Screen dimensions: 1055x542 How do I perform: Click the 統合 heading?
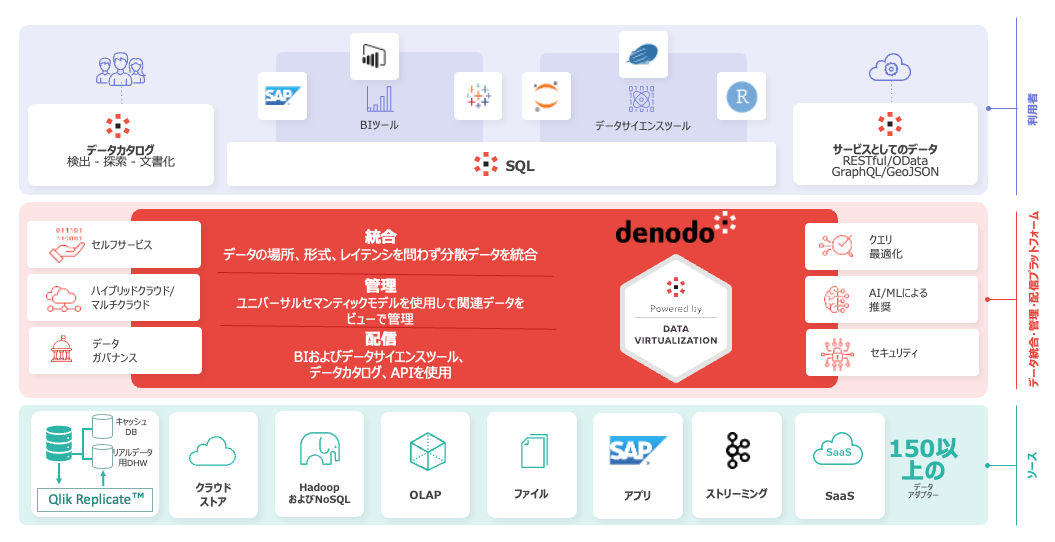coord(381,237)
